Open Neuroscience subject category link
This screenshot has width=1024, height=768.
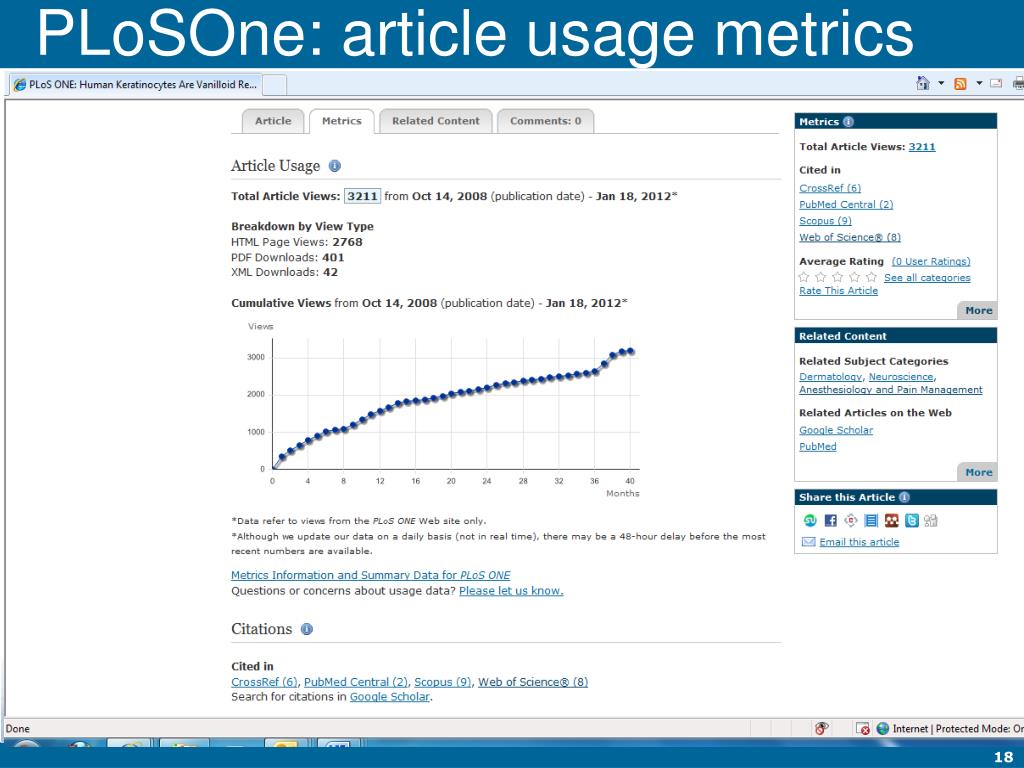click(901, 377)
